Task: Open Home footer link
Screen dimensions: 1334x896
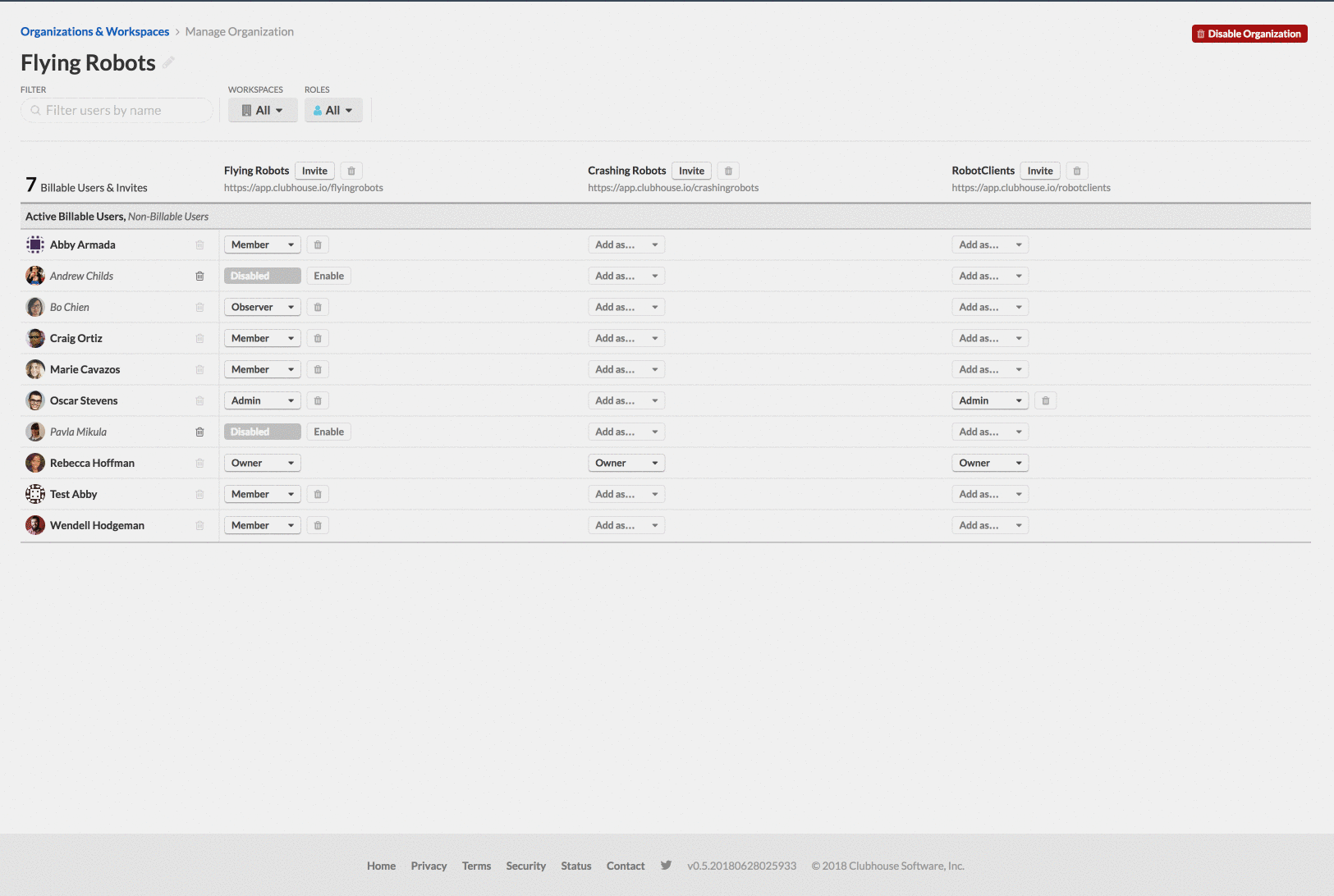Action: click(x=381, y=866)
